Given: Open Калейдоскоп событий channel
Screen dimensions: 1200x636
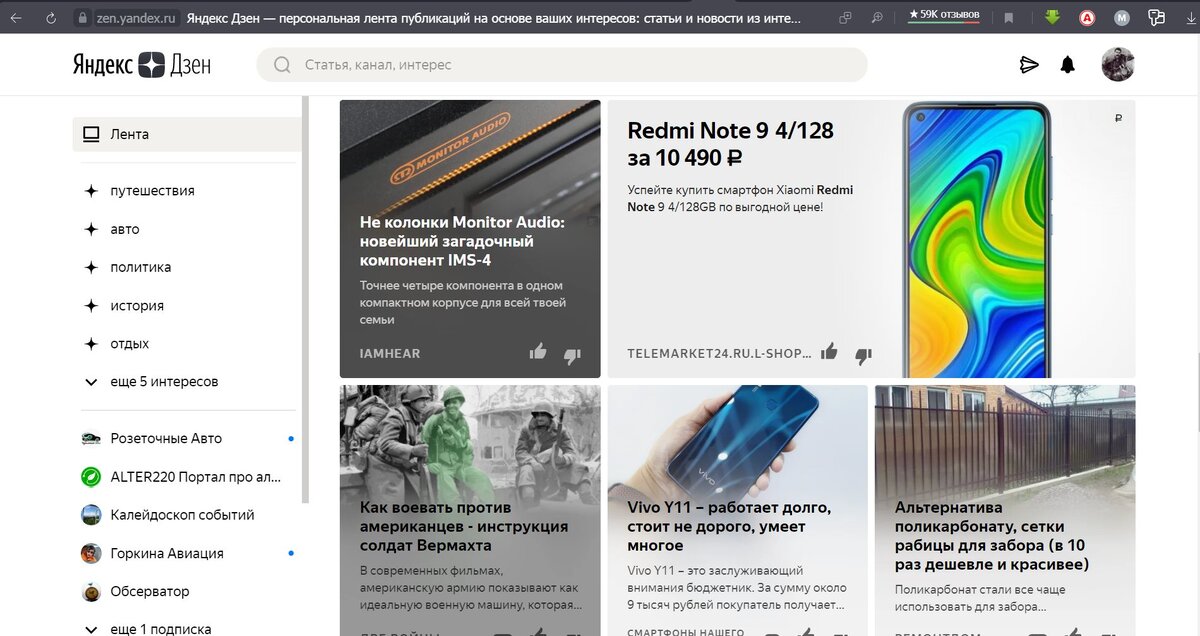Looking at the screenshot, I should [182, 515].
